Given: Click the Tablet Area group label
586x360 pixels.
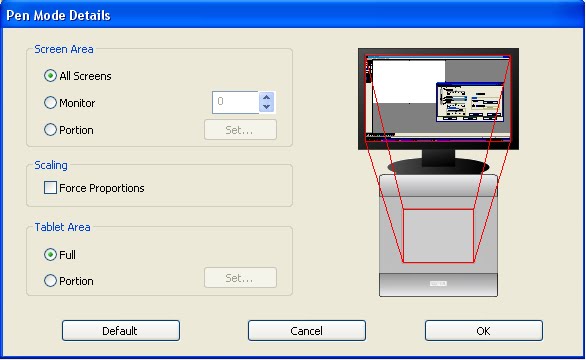Looking at the screenshot, I should (62, 227).
